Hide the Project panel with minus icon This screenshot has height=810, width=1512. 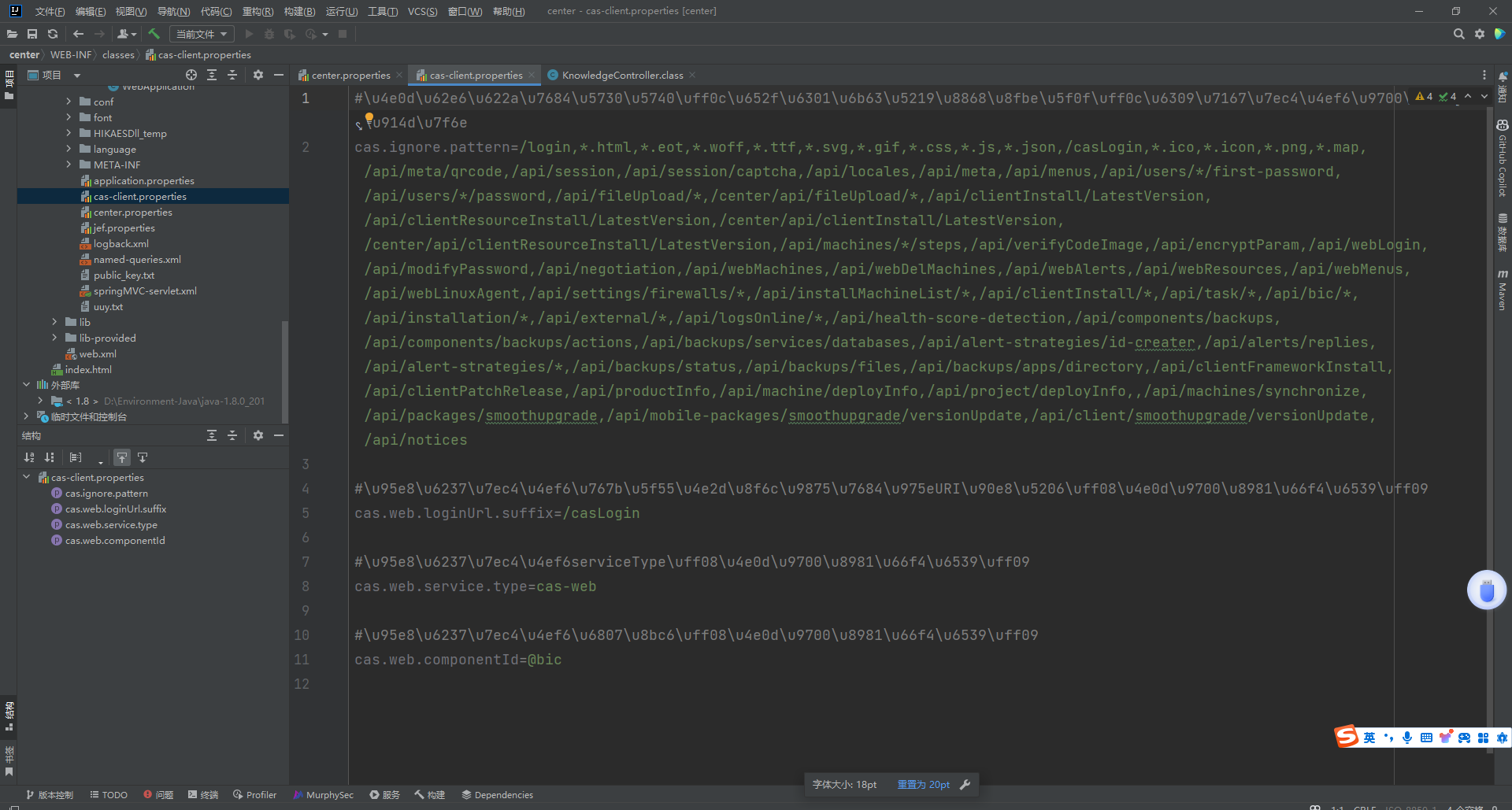(279, 75)
